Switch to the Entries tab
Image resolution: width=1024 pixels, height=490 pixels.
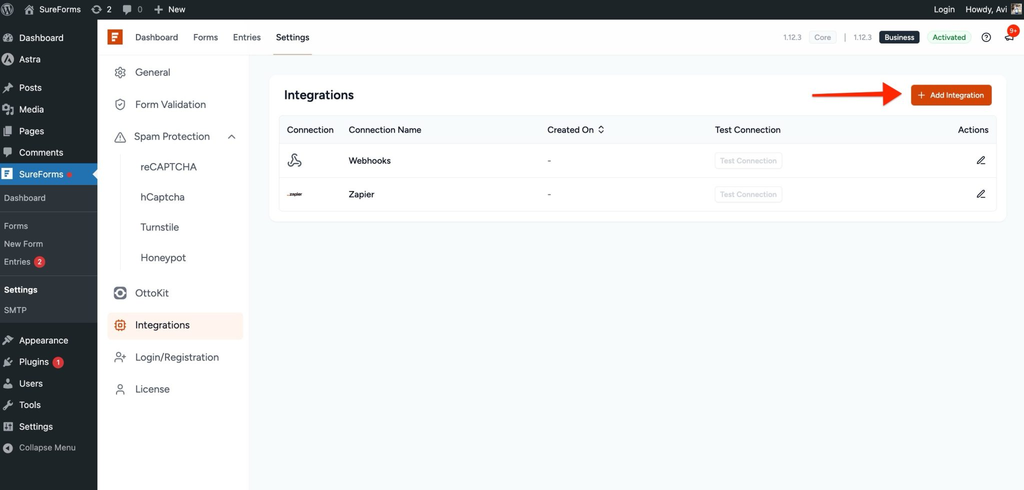pos(247,37)
